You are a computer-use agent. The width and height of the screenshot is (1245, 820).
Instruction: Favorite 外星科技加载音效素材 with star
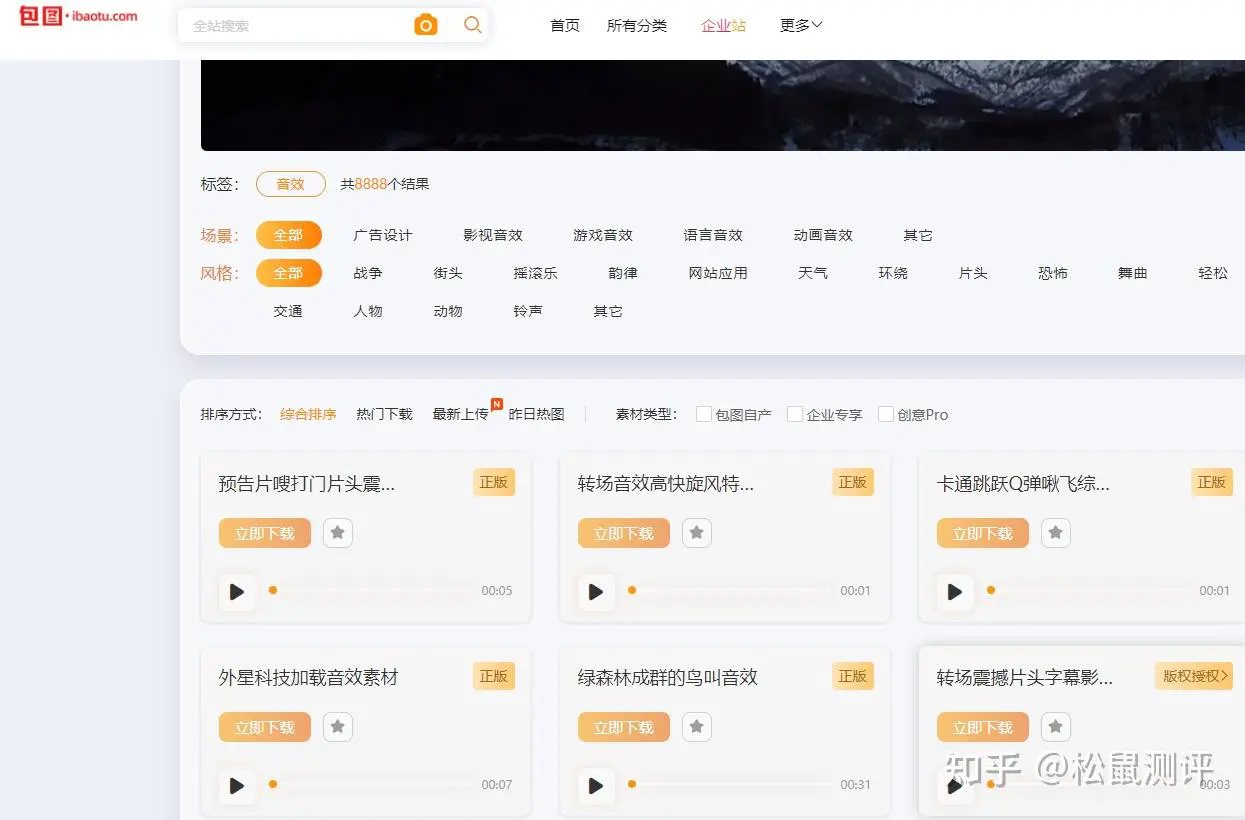pyautogui.click(x=338, y=727)
